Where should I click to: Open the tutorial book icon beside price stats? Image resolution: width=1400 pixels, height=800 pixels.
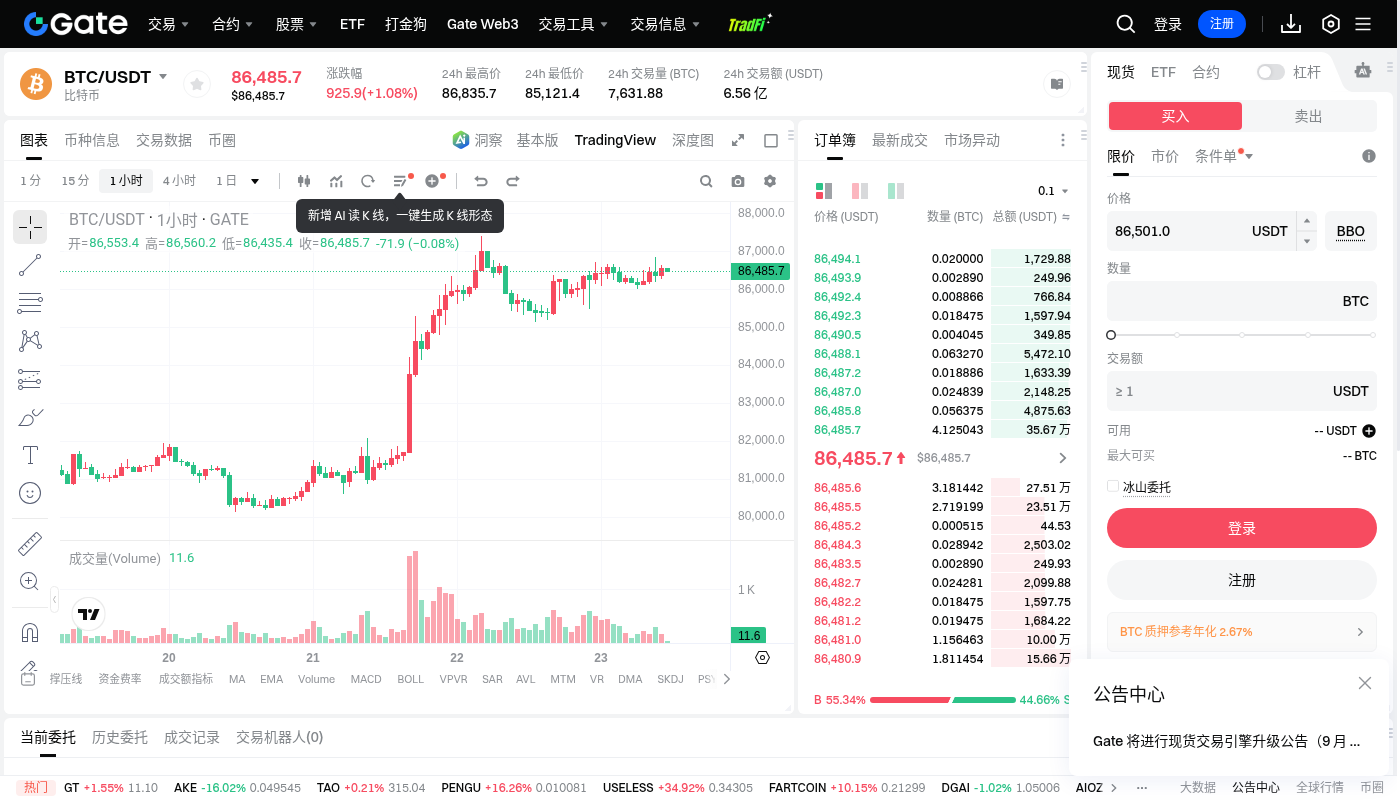(1057, 85)
